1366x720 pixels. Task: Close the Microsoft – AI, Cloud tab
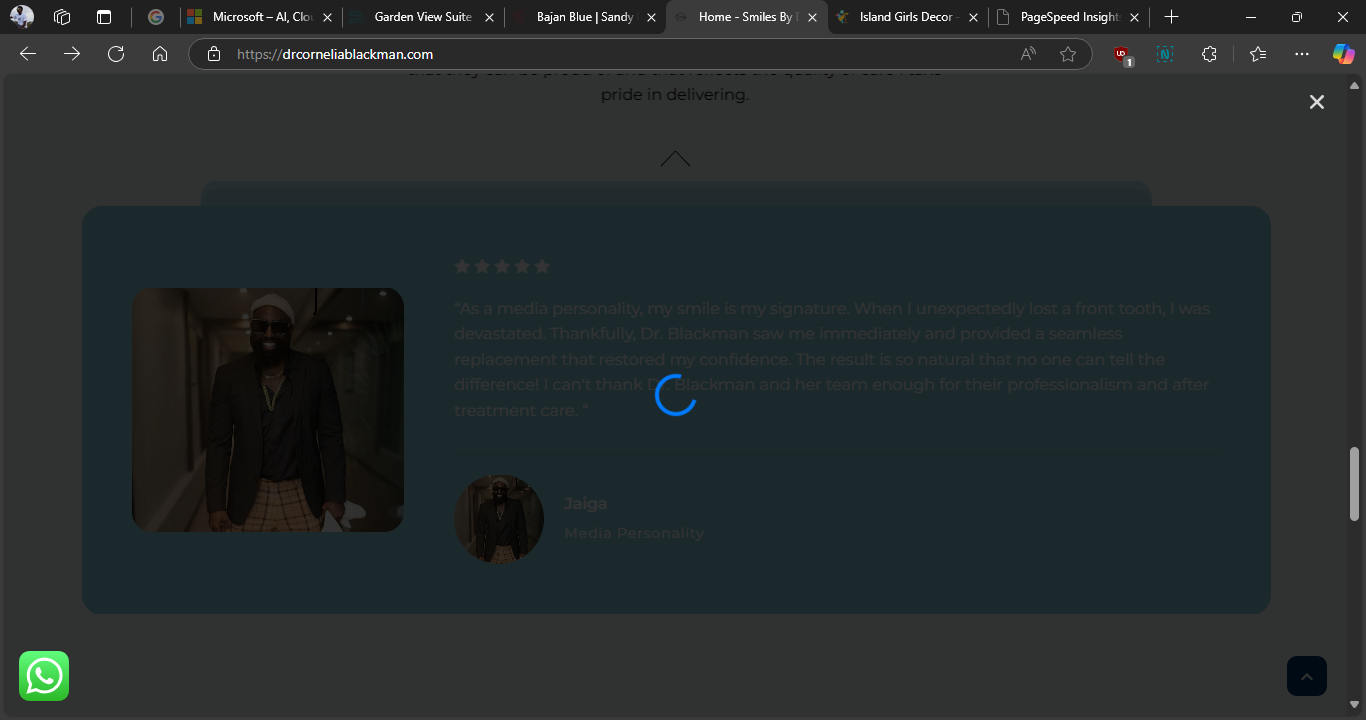(327, 17)
